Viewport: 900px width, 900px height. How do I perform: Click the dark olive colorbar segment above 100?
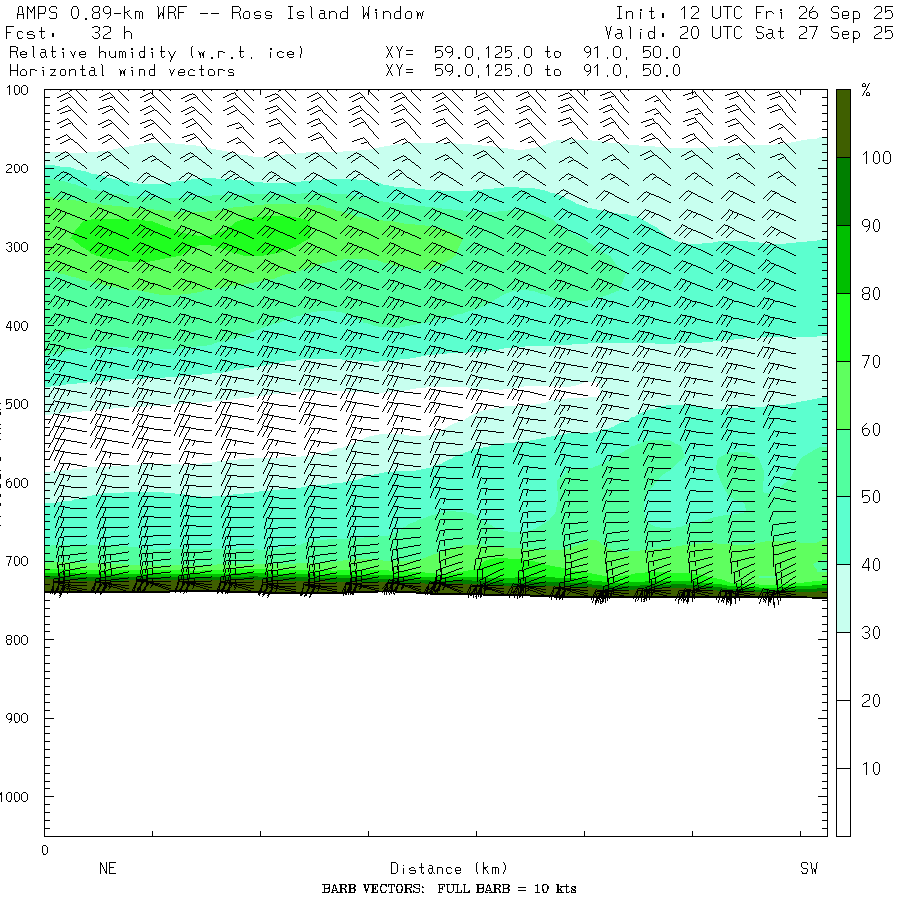(x=843, y=123)
